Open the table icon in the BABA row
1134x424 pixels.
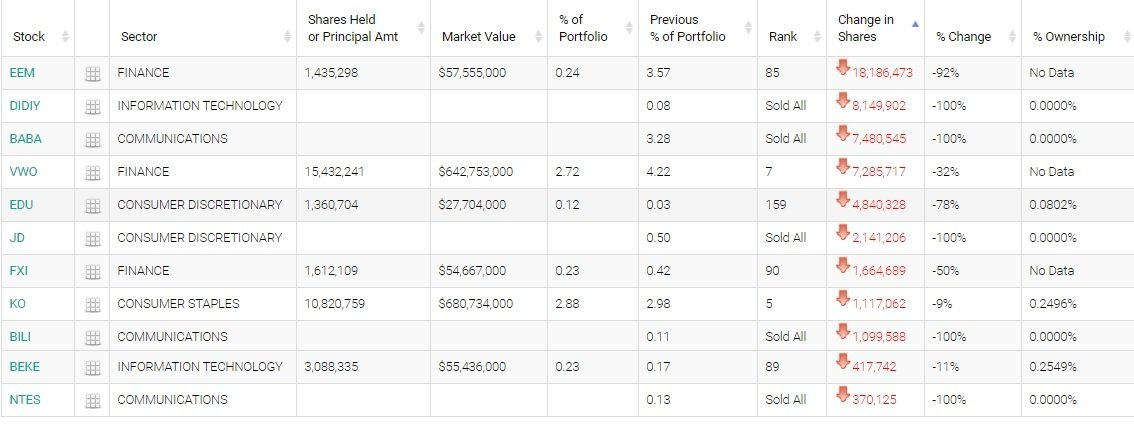(93, 139)
